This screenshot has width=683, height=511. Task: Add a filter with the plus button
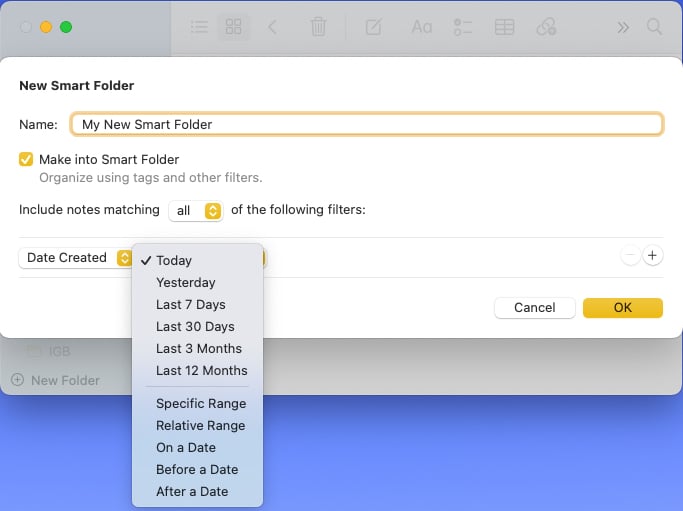click(652, 256)
